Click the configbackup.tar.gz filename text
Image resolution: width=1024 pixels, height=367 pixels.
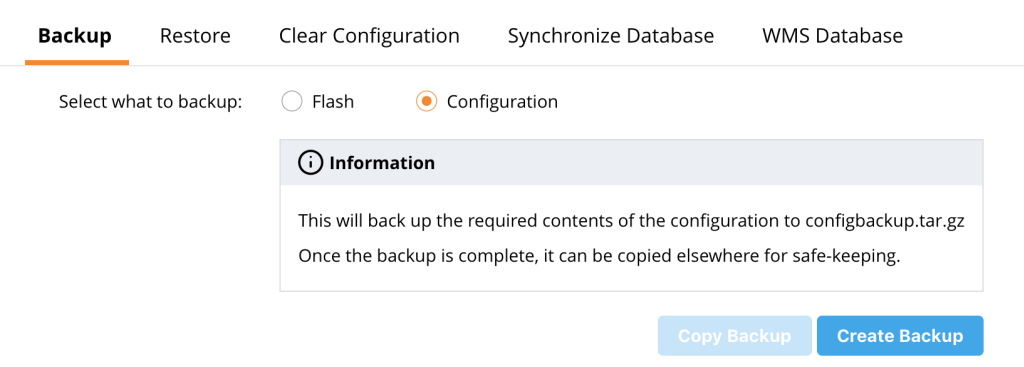884,221
